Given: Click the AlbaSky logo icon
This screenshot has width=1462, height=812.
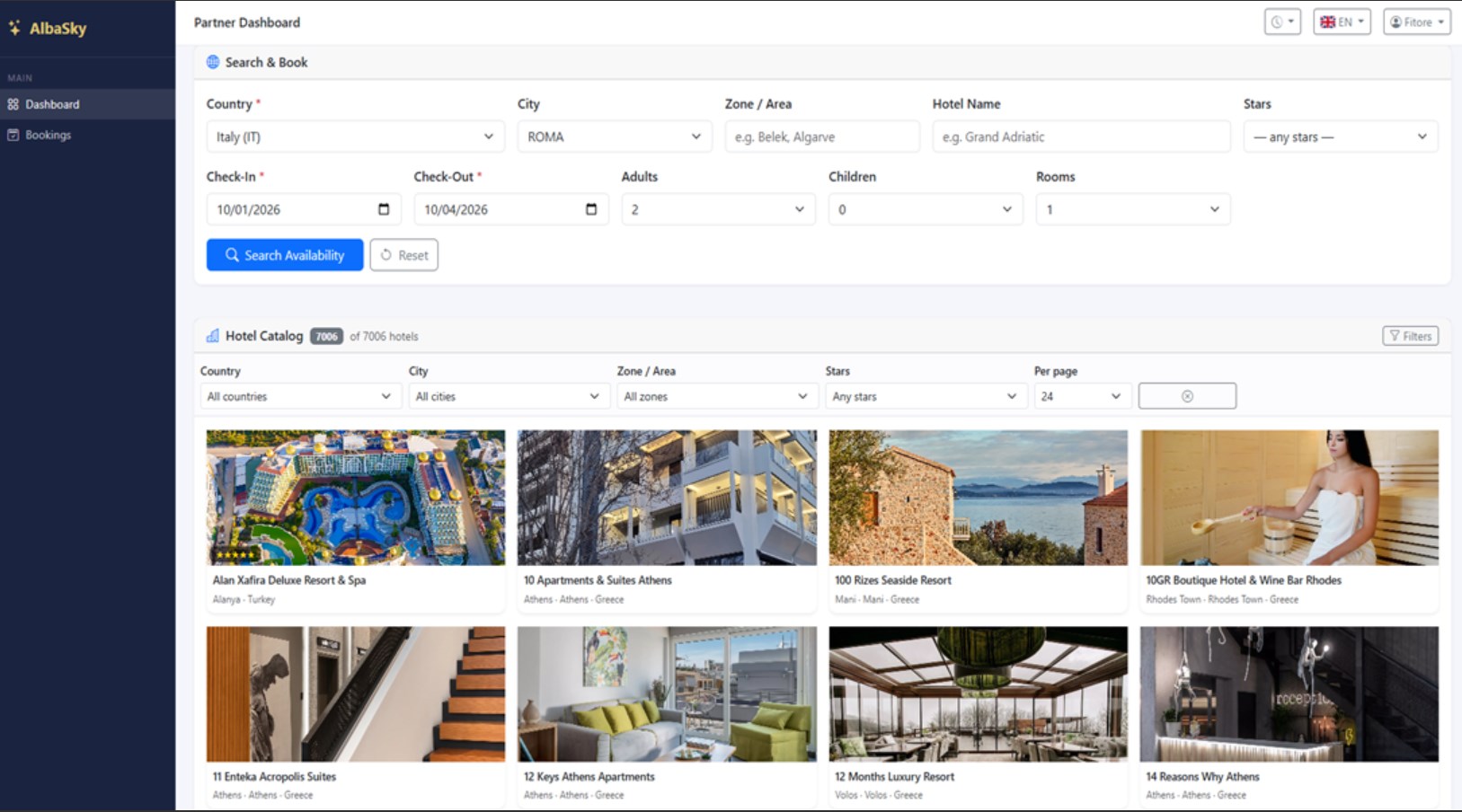Looking at the screenshot, I should coord(14,28).
